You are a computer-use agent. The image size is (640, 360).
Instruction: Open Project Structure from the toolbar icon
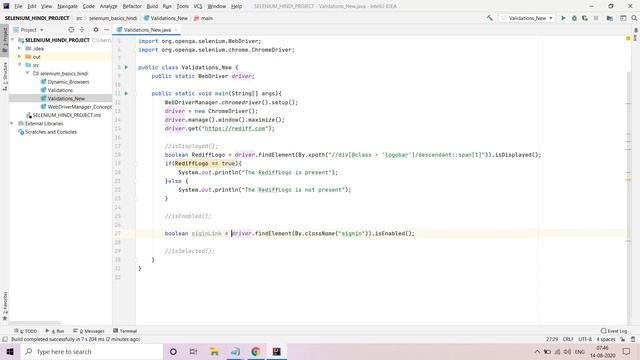[609, 18]
